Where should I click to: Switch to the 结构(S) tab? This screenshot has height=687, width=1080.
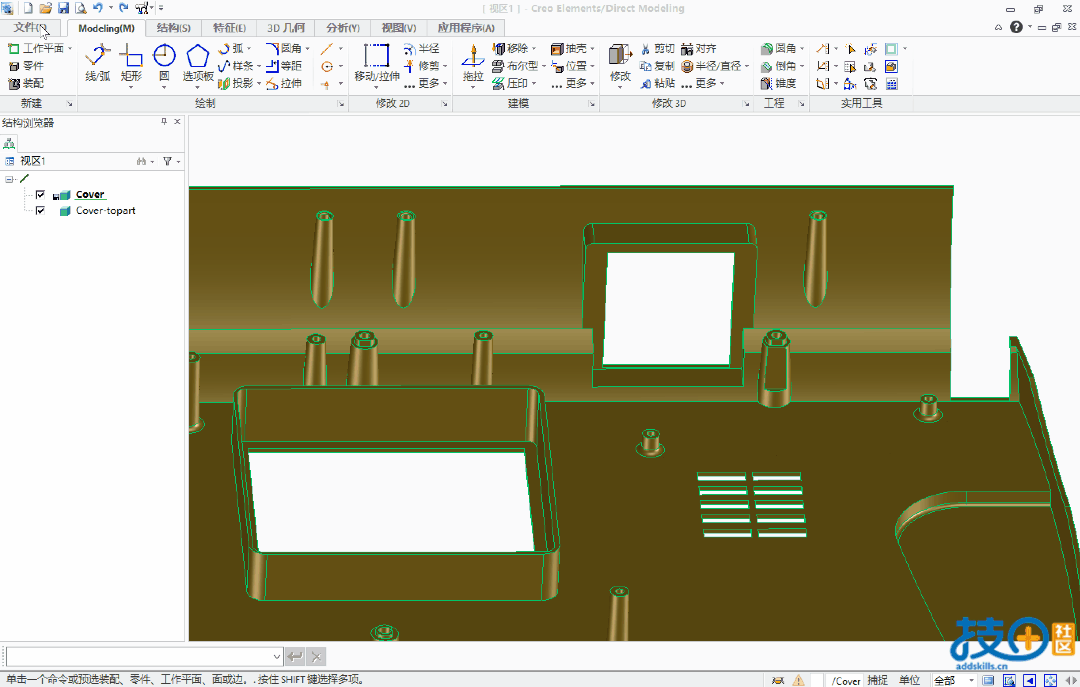(x=174, y=28)
